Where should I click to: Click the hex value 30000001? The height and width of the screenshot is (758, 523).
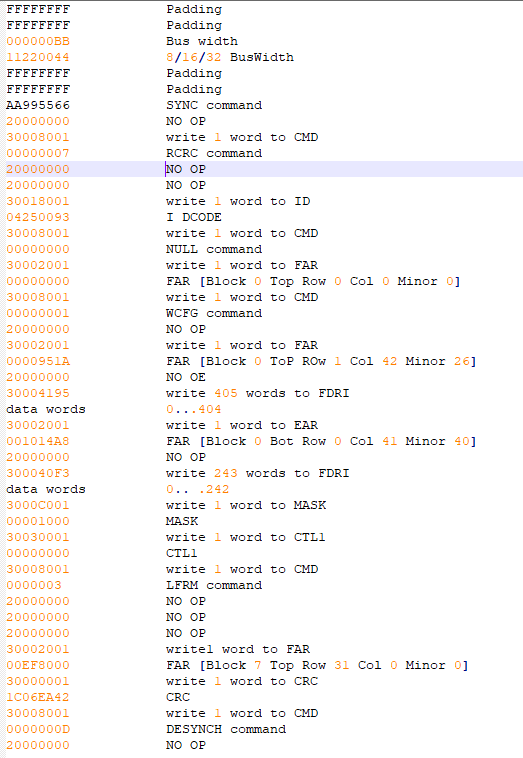coord(38,680)
